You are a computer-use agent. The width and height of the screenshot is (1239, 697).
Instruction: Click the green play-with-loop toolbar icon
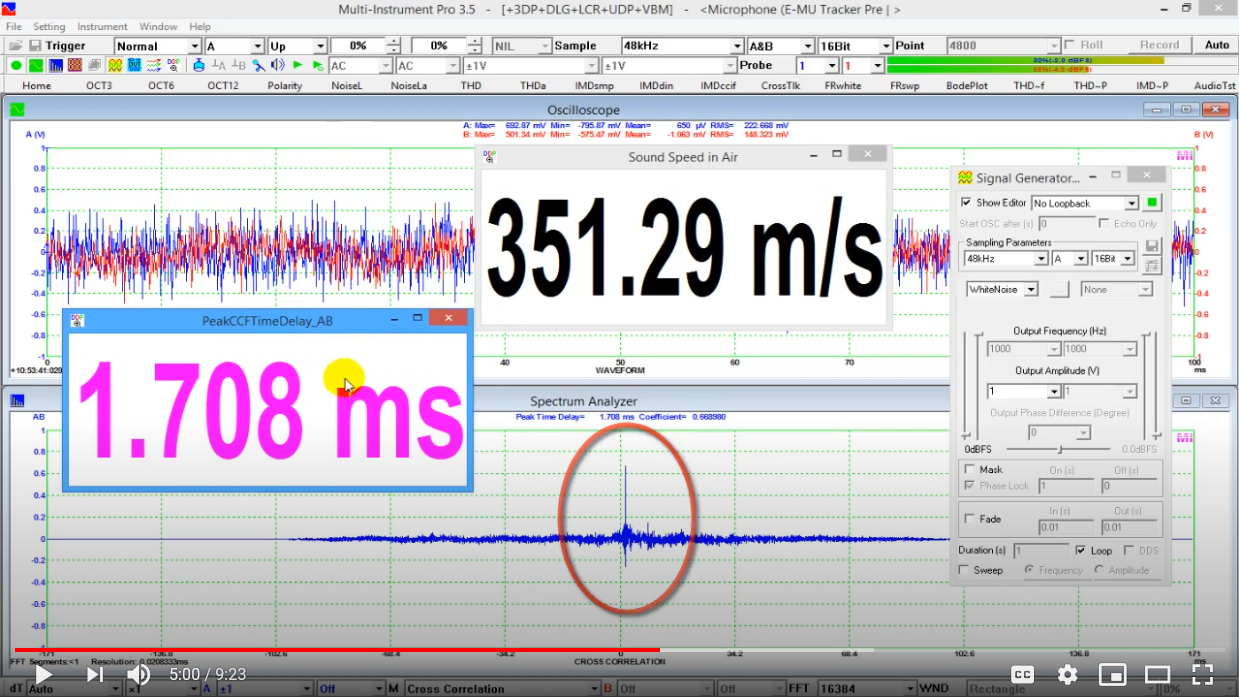[x=317, y=65]
